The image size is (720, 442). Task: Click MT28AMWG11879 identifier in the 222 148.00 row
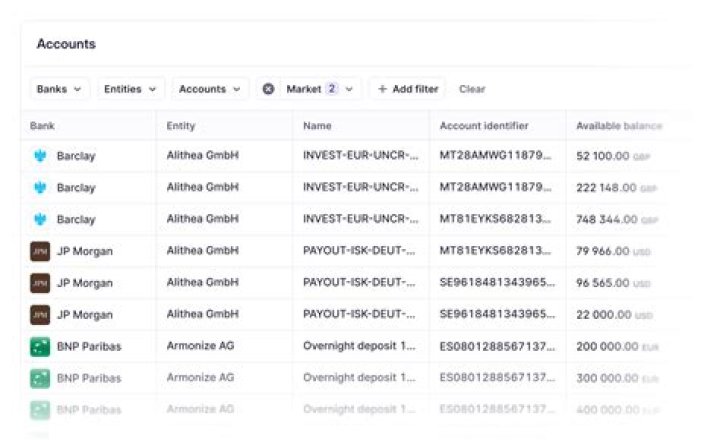(495, 187)
